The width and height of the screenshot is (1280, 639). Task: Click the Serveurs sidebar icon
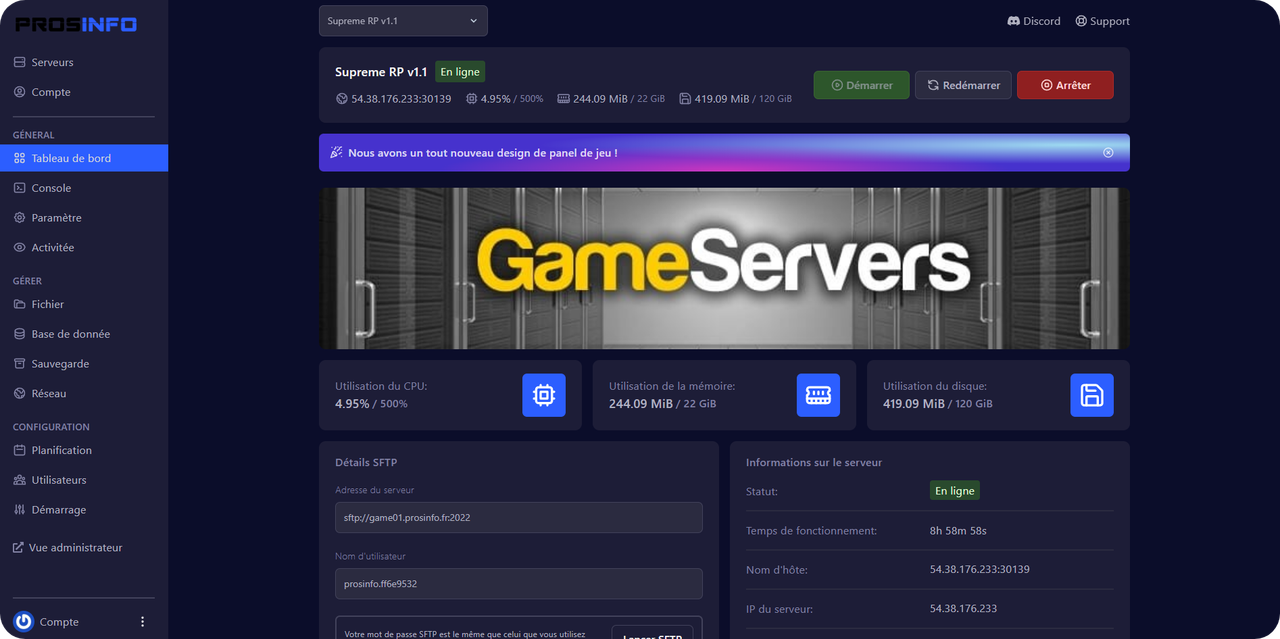tap(20, 62)
